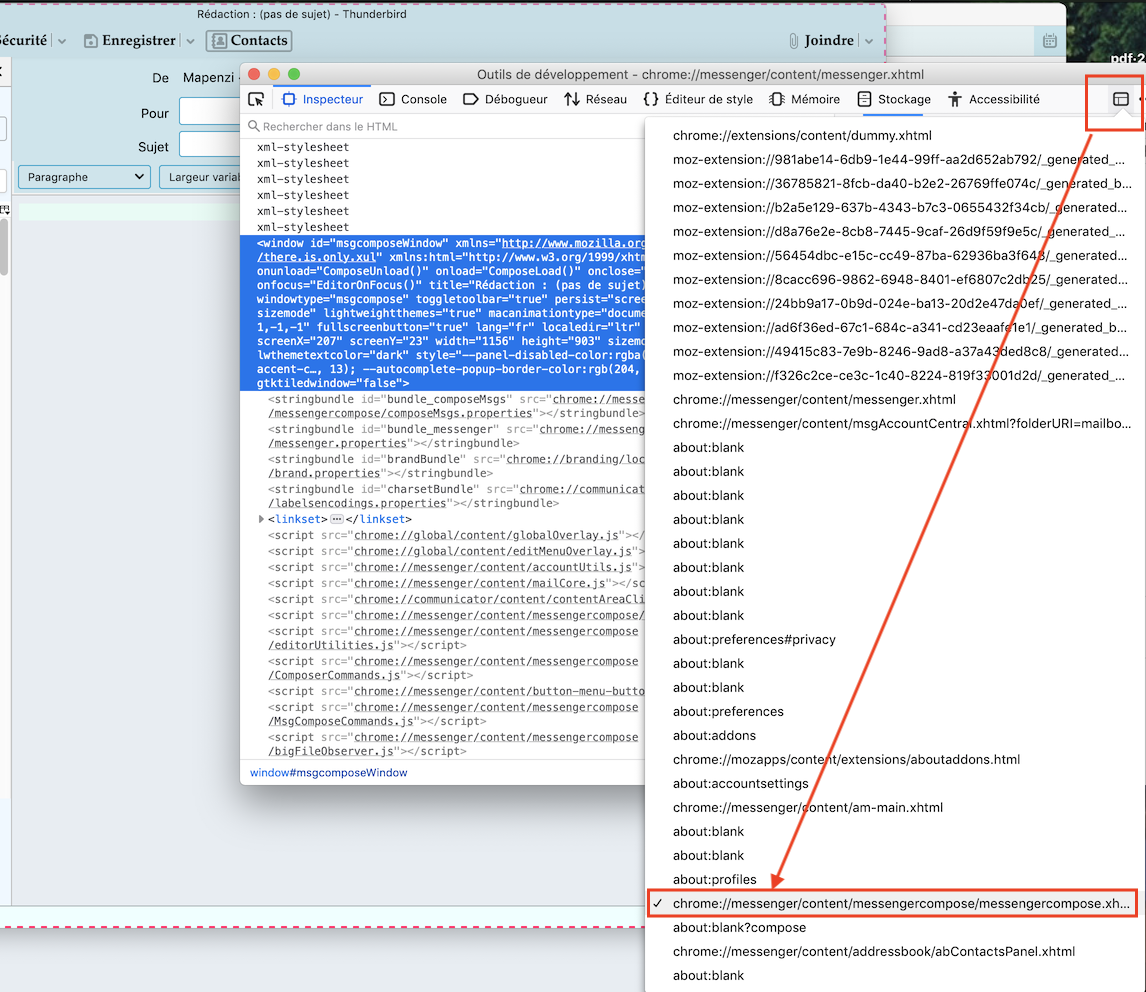Click window#msgcomposeWindow breadcrumb
This screenshot has width=1146, height=992.
click(x=328, y=773)
